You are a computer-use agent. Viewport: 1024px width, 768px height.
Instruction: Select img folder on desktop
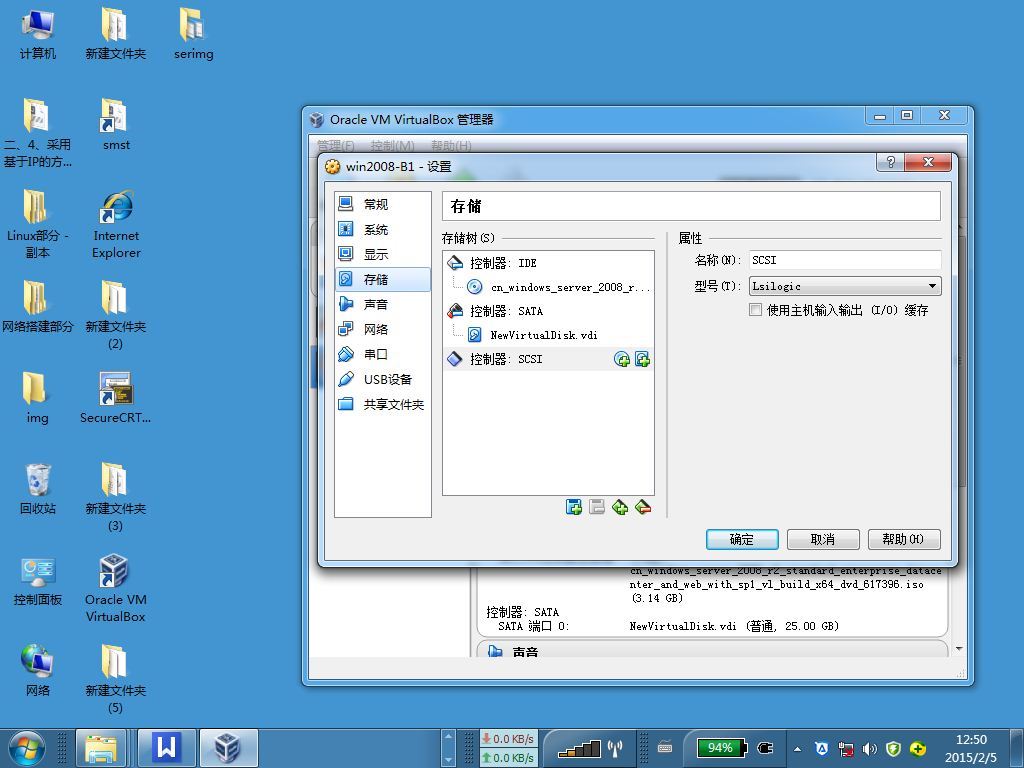click(37, 398)
